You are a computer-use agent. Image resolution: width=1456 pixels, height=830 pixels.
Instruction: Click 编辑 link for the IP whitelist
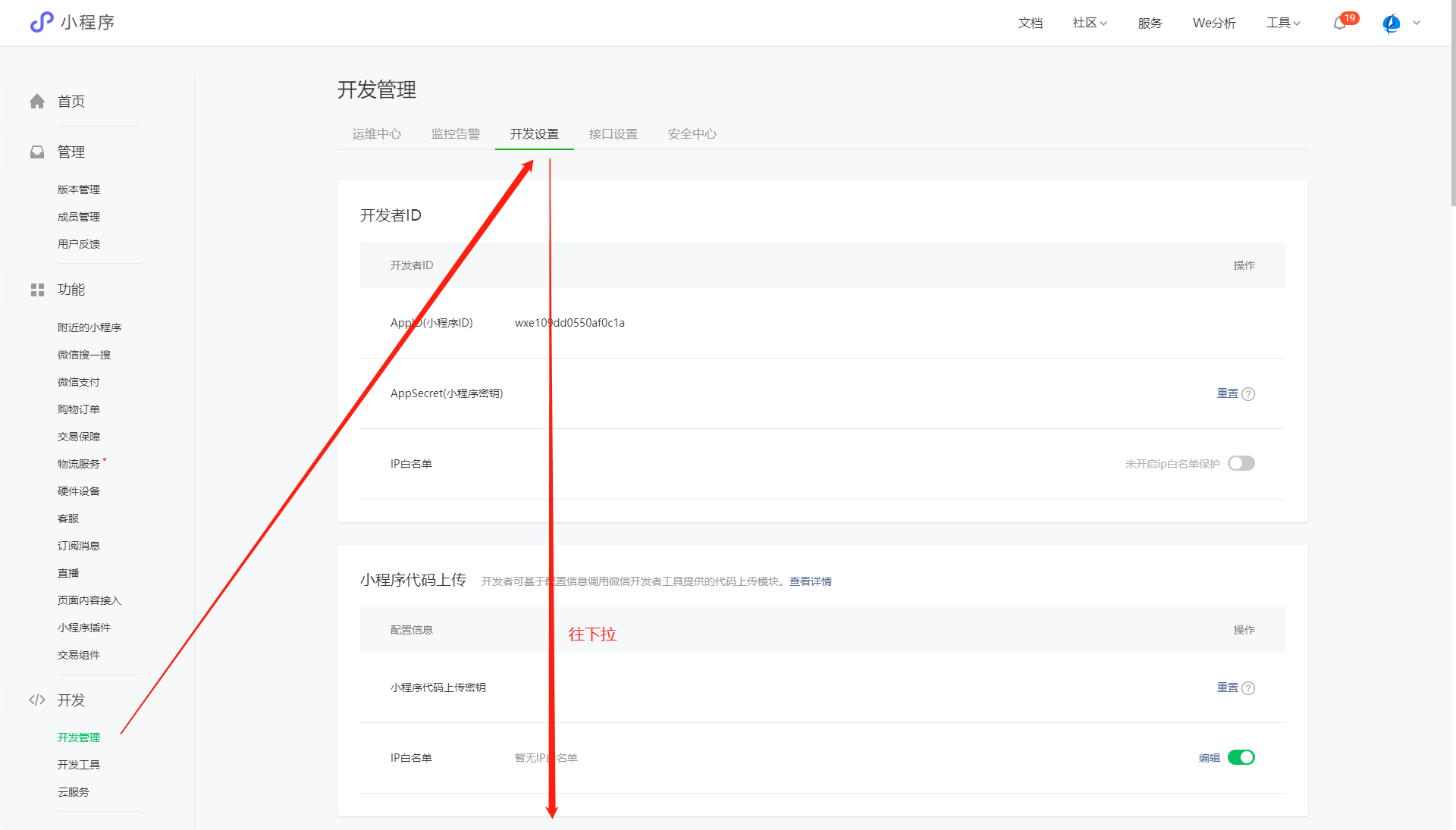pyautogui.click(x=1209, y=758)
